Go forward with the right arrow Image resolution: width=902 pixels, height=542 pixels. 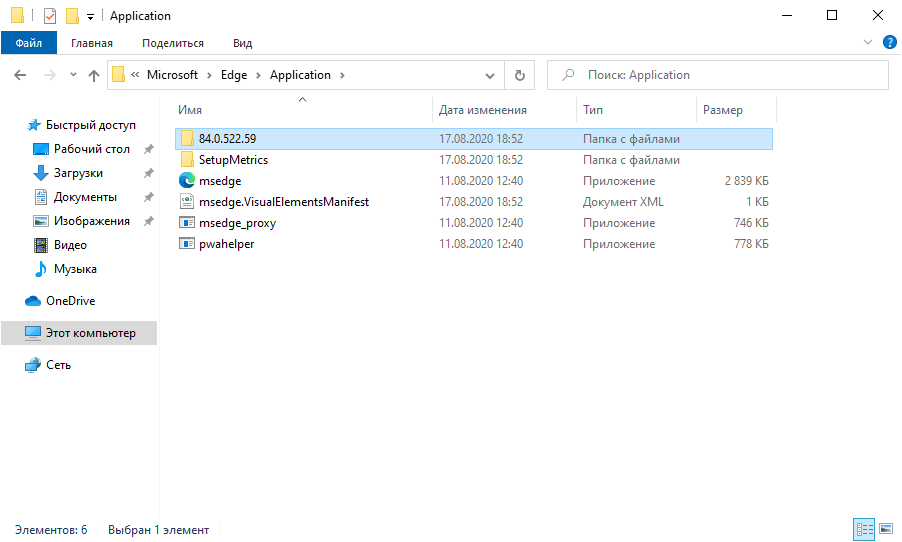coord(50,75)
